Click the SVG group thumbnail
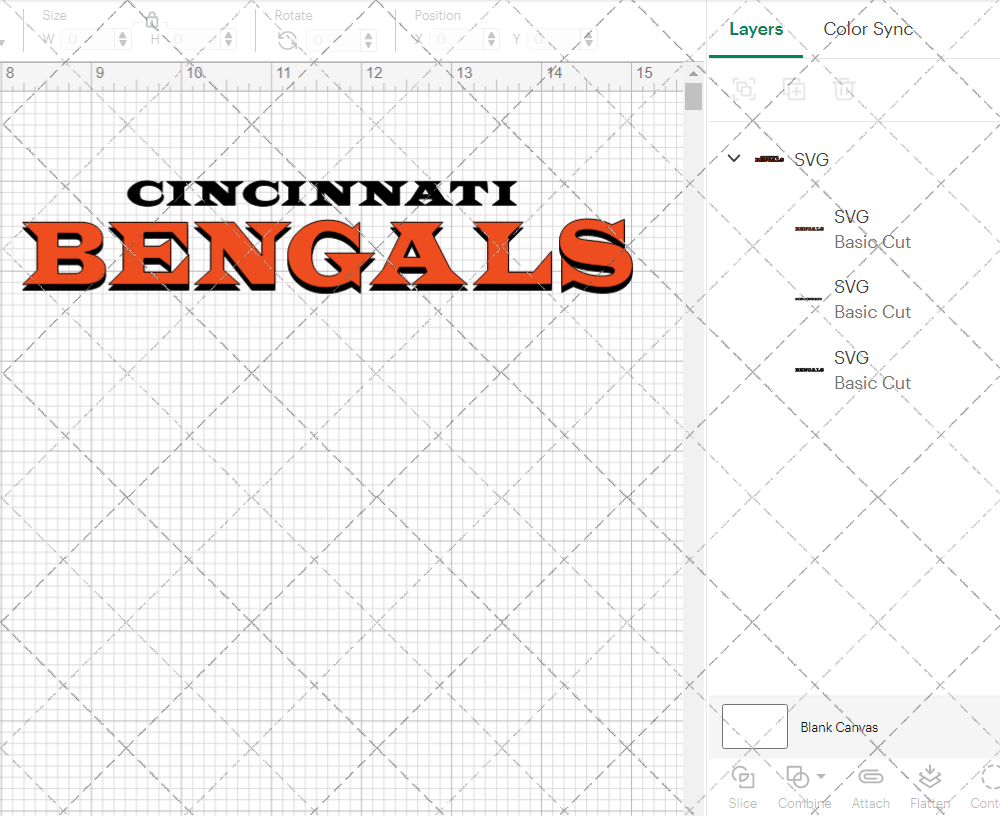The height and width of the screenshot is (816, 1000). [769, 159]
